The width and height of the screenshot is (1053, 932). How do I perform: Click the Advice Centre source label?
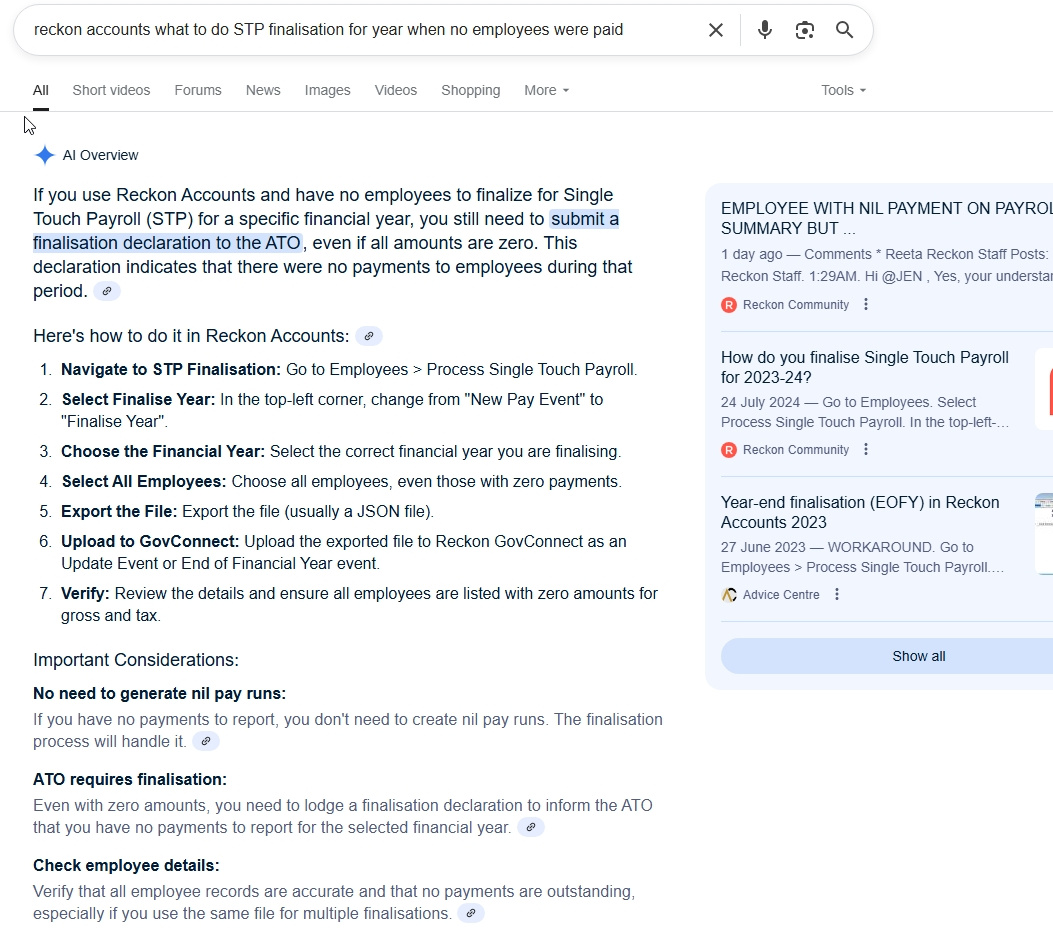781,595
